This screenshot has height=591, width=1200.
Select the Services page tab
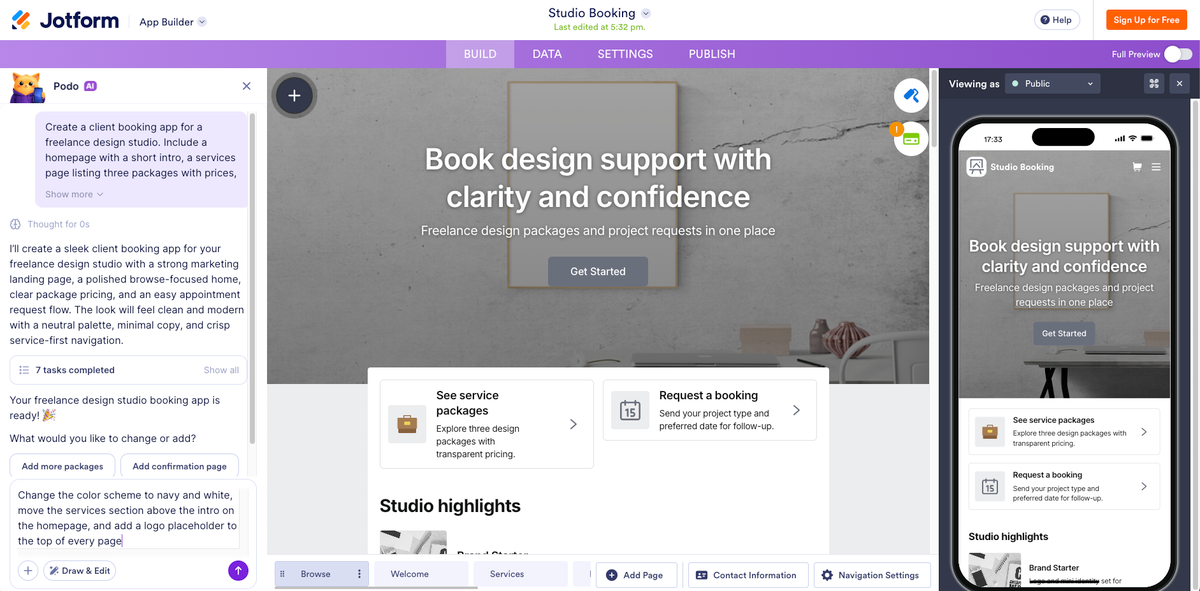click(x=521, y=574)
